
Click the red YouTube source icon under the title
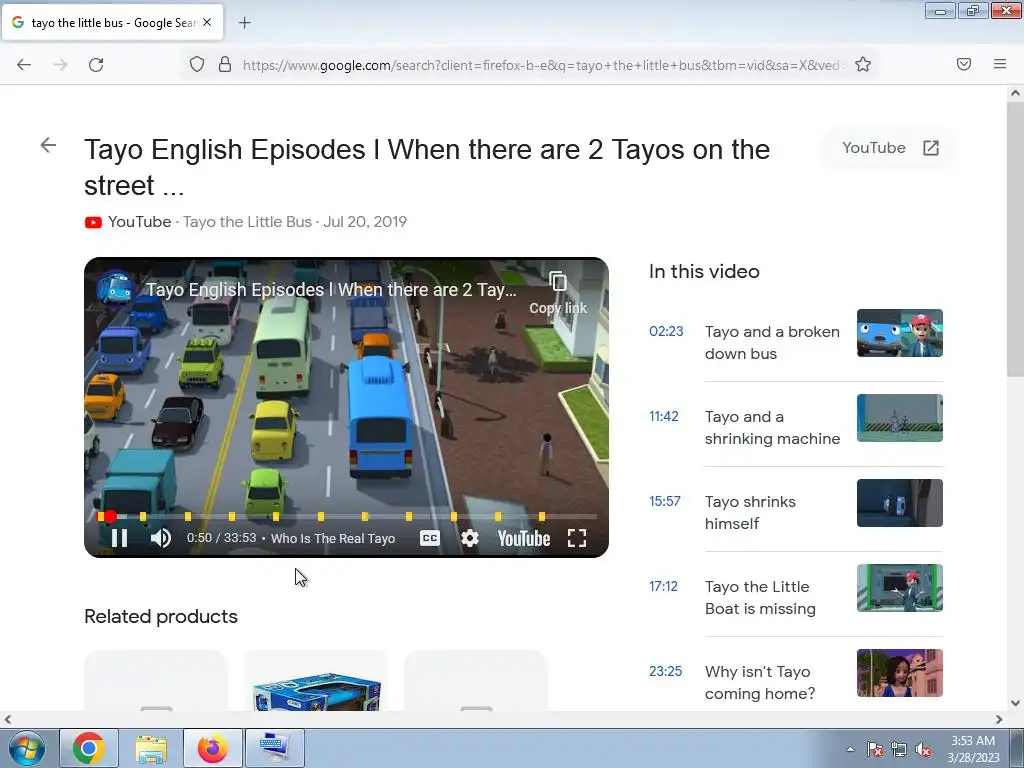tap(93, 223)
